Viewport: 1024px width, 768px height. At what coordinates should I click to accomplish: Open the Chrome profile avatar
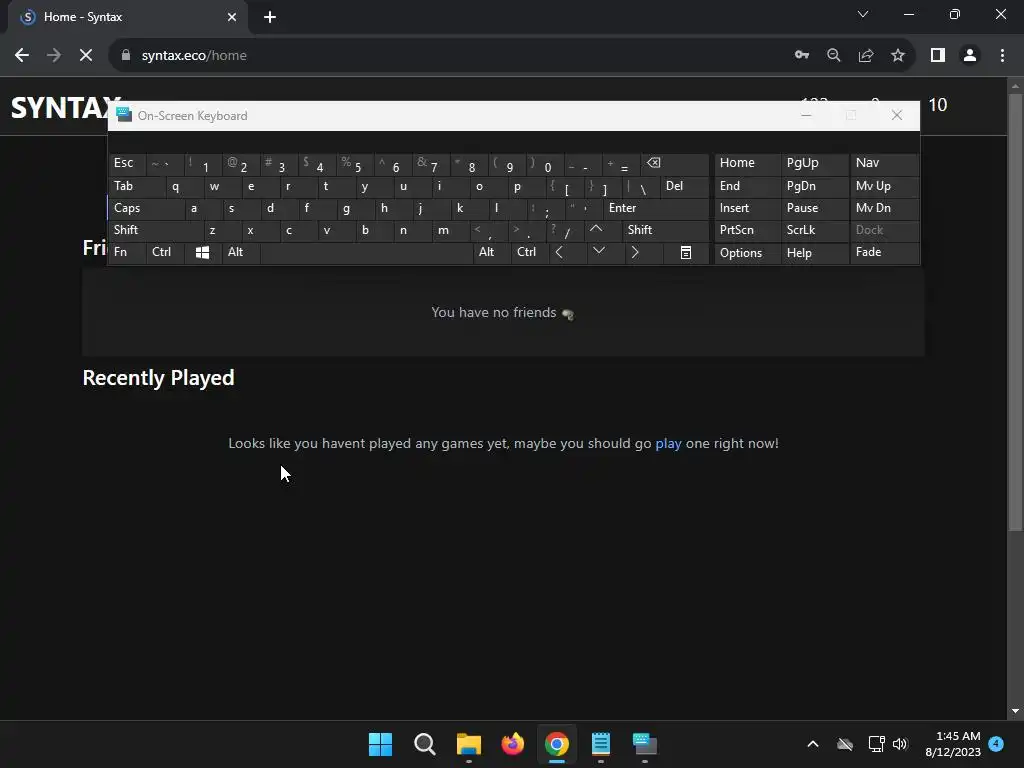coord(970,56)
